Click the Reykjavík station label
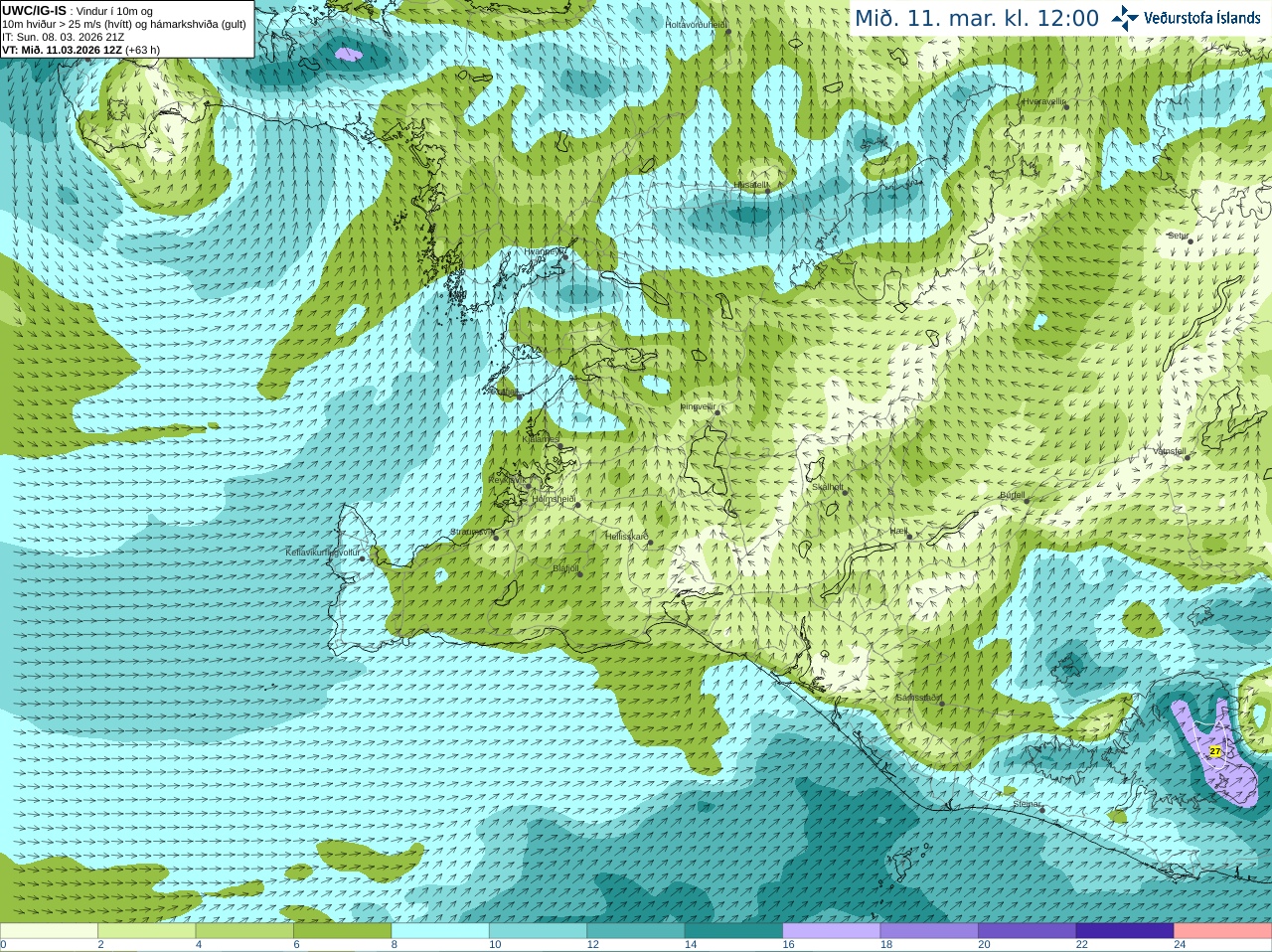 coord(507,480)
